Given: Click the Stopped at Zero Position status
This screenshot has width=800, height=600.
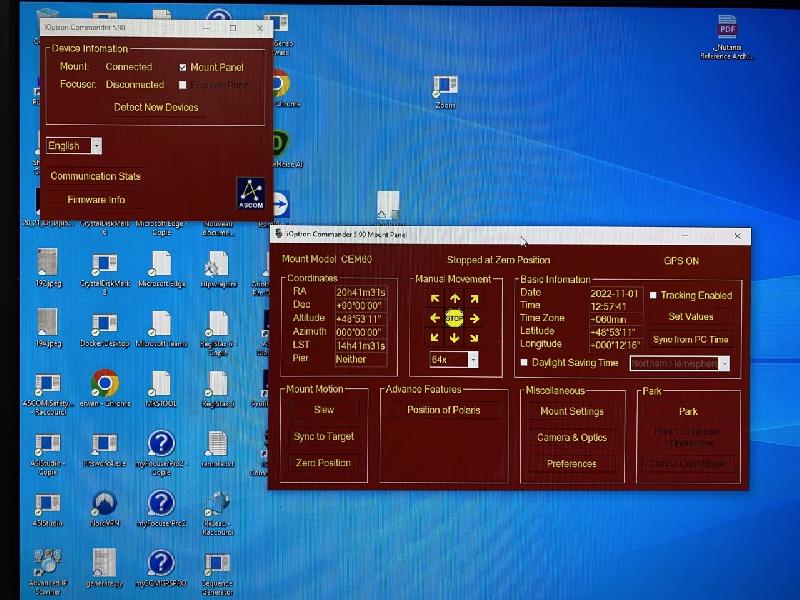Looking at the screenshot, I should [498, 260].
